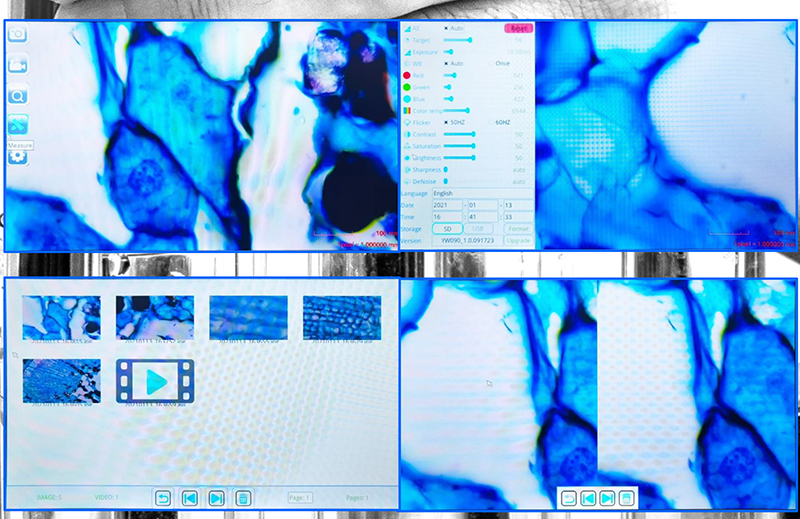Select the Measure tool icon
The width and height of the screenshot is (800, 519).
pyautogui.click(x=18, y=125)
